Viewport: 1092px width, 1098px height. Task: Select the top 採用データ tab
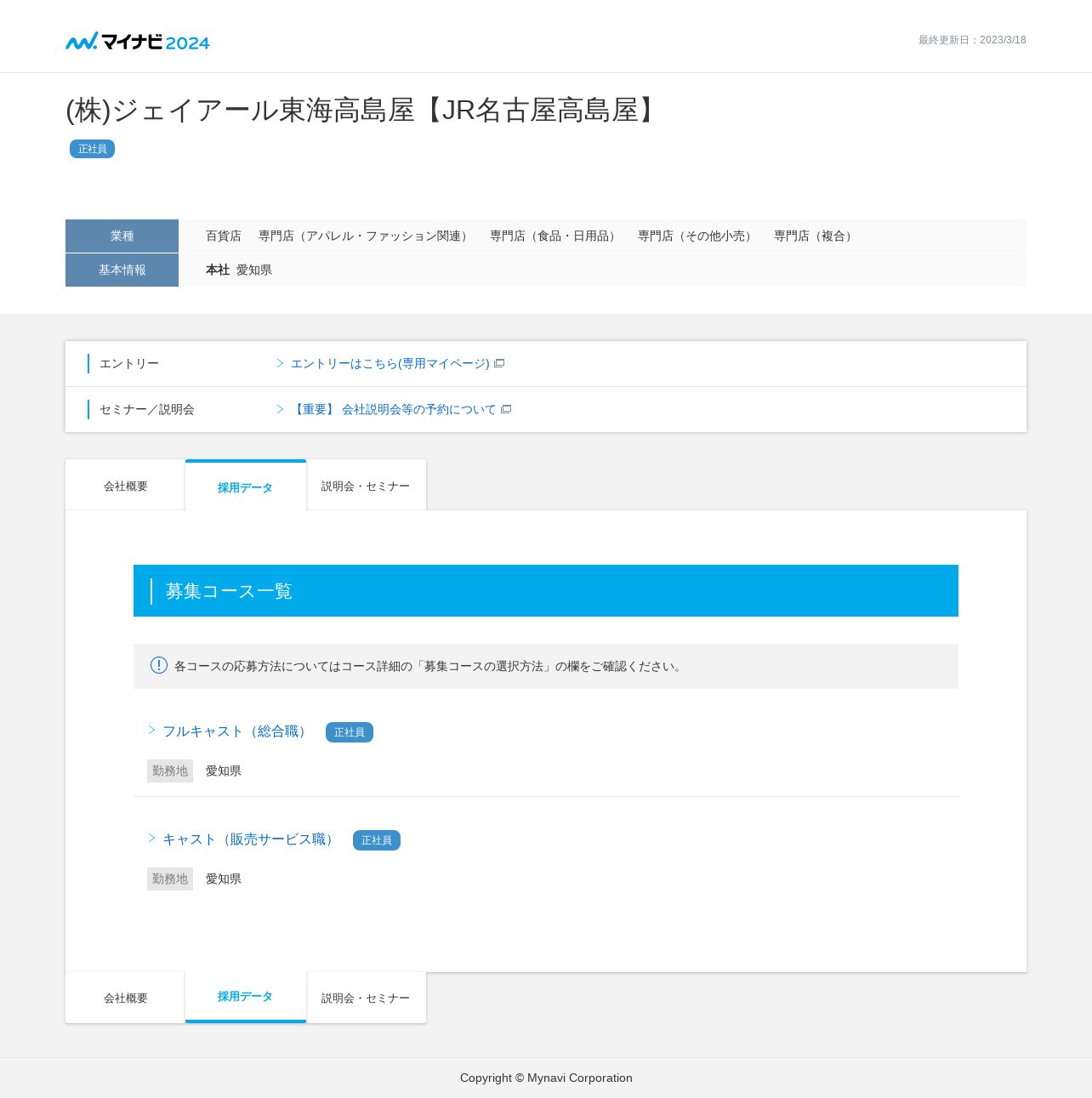pos(246,486)
